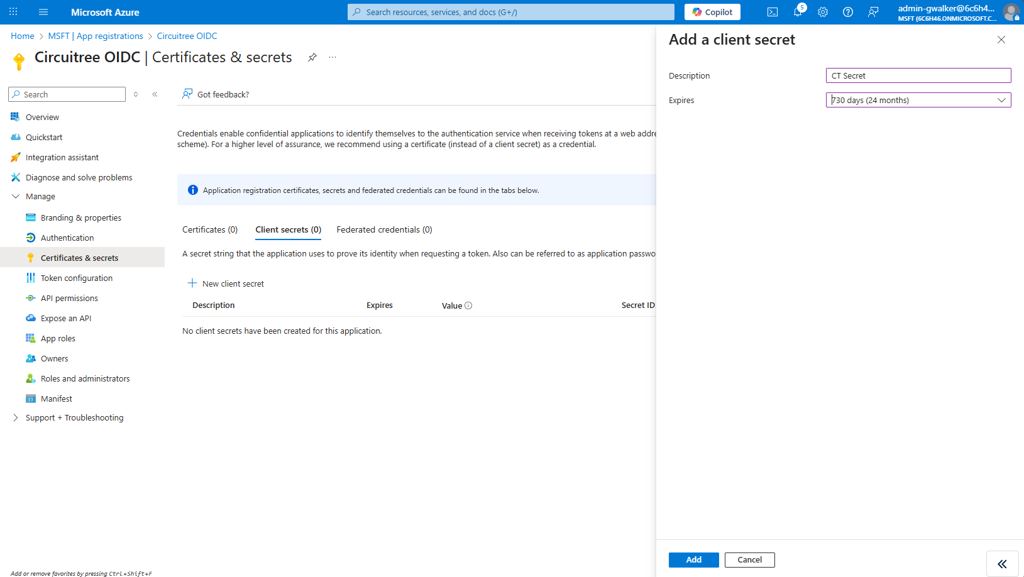
Task: Switch to the Certificates (0) tab
Action: [210, 230]
